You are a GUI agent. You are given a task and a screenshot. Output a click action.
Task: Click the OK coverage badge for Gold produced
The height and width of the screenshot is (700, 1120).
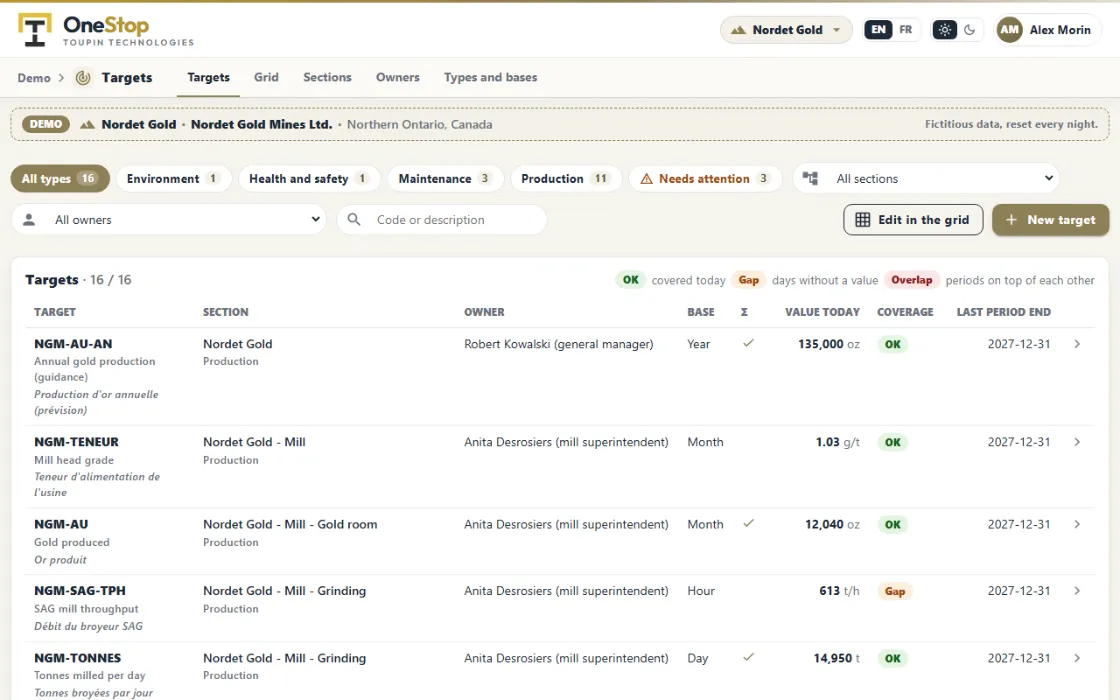tap(892, 524)
